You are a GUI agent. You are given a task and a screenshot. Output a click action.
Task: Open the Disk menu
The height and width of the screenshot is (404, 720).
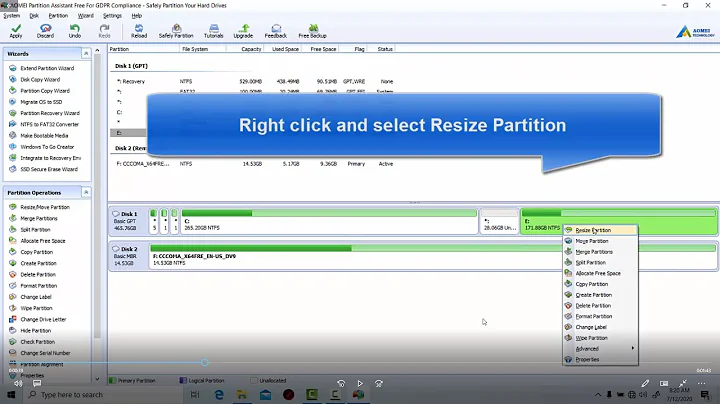(x=34, y=16)
